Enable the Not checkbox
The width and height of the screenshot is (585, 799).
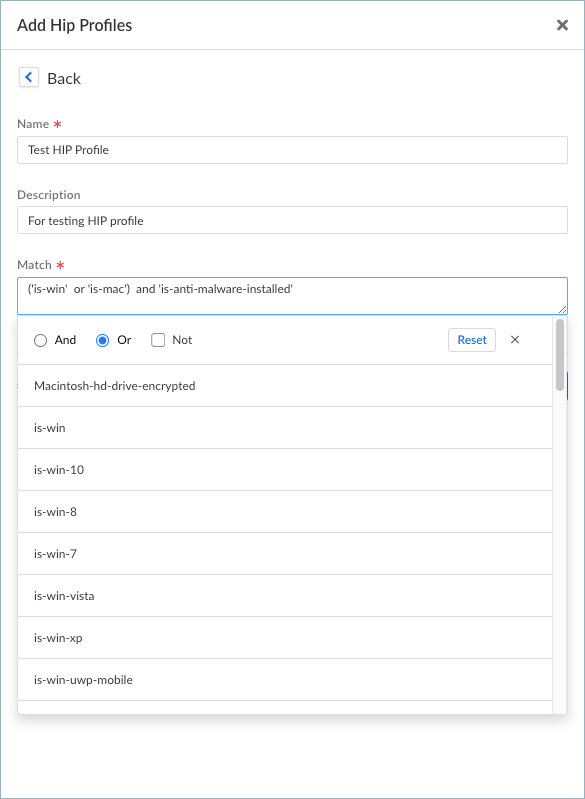point(158,340)
